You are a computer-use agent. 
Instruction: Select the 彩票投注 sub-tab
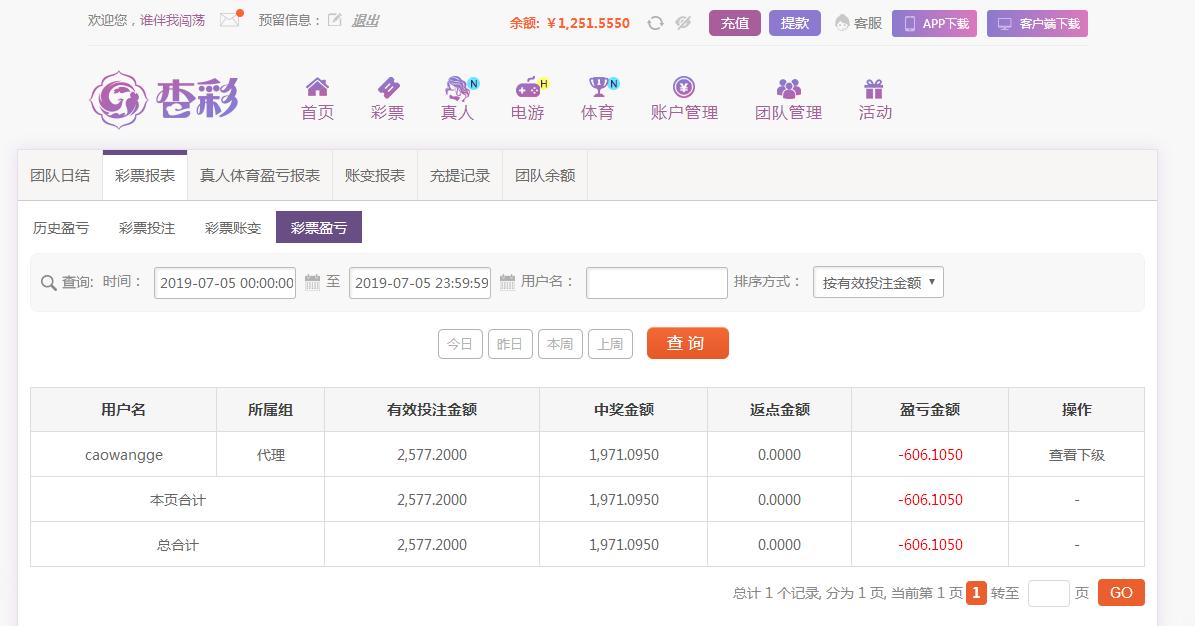click(147, 228)
